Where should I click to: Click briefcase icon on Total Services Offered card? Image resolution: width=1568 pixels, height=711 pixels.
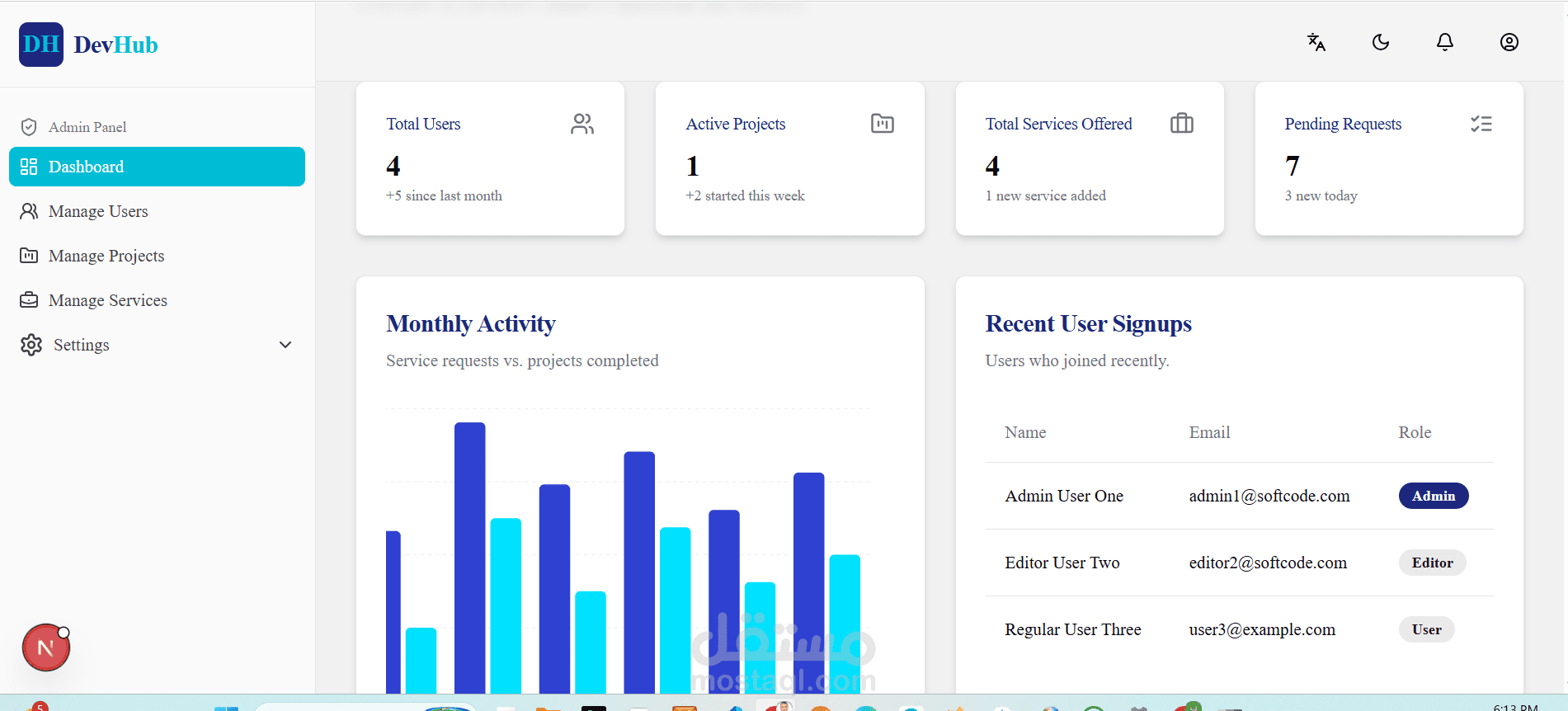click(x=1182, y=124)
